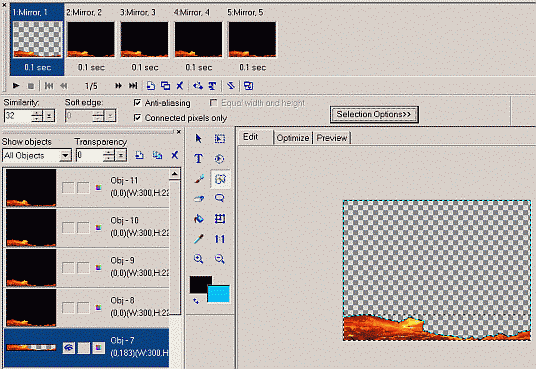Show Obj - 9 with its eye box
Viewport: 536px width, 369px height.
click(x=68, y=268)
